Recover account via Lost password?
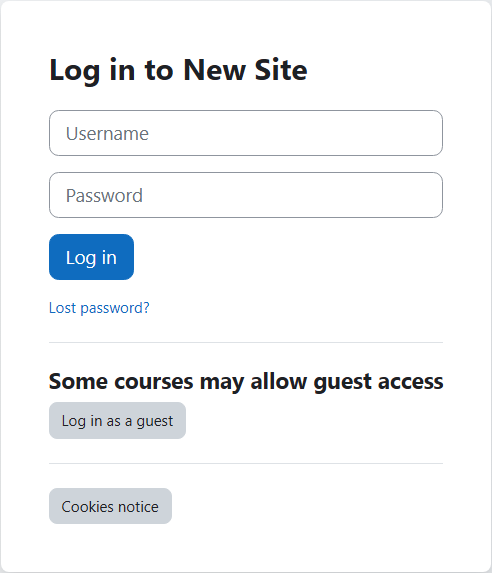Viewport: 492px width, 573px height. (x=99, y=308)
